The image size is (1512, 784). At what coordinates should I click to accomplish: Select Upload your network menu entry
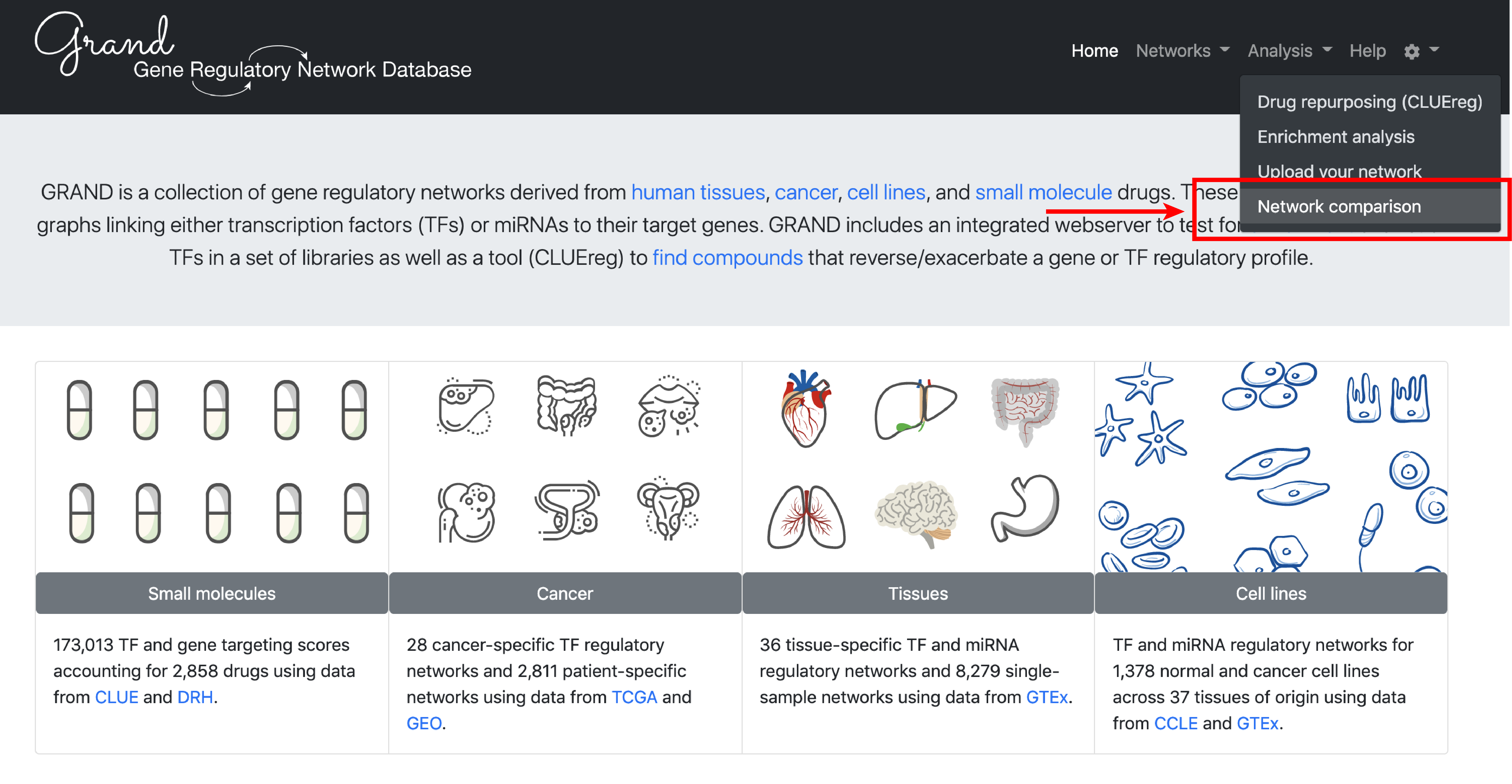pos(1370,171)
